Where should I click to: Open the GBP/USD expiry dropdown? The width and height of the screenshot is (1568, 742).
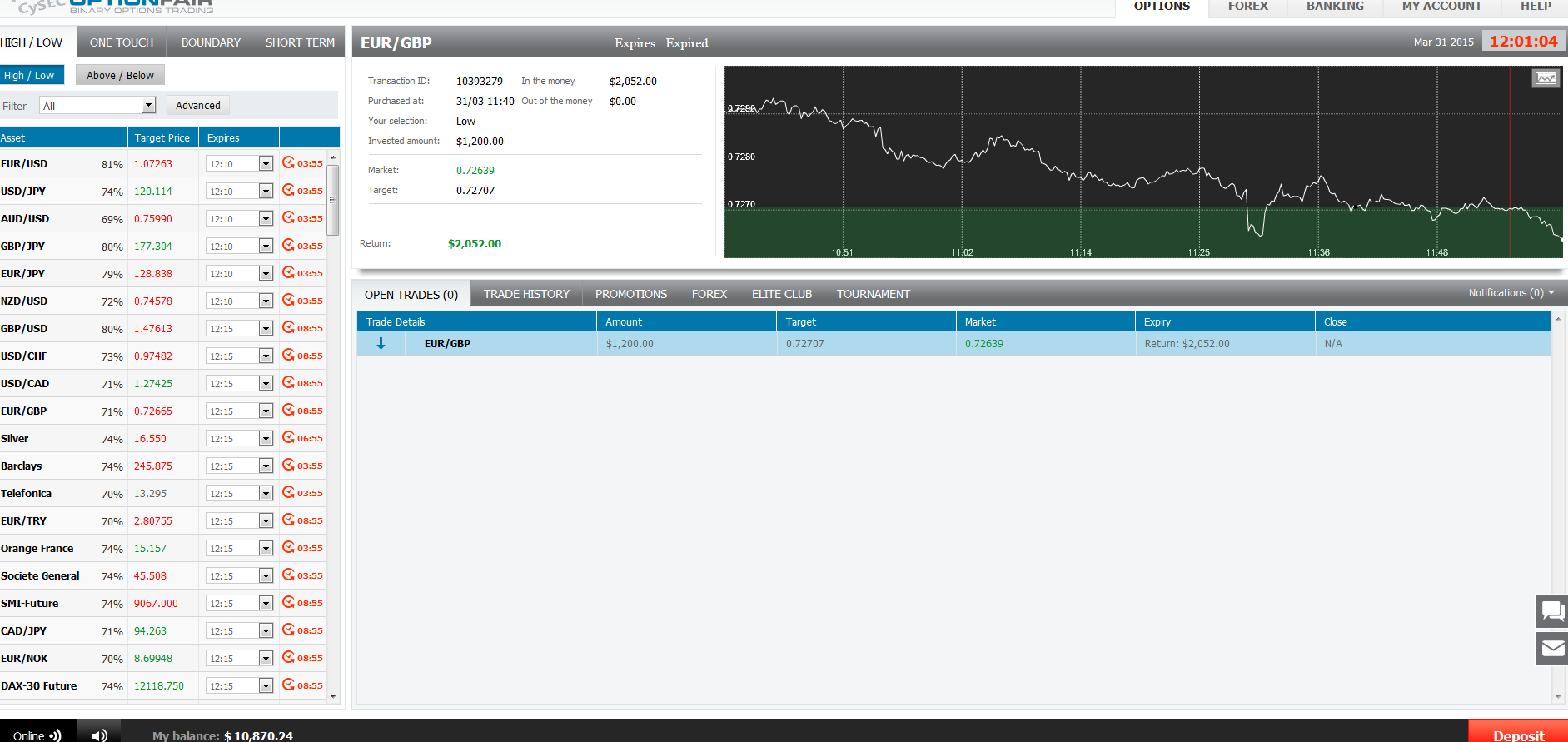coord(266,329)
